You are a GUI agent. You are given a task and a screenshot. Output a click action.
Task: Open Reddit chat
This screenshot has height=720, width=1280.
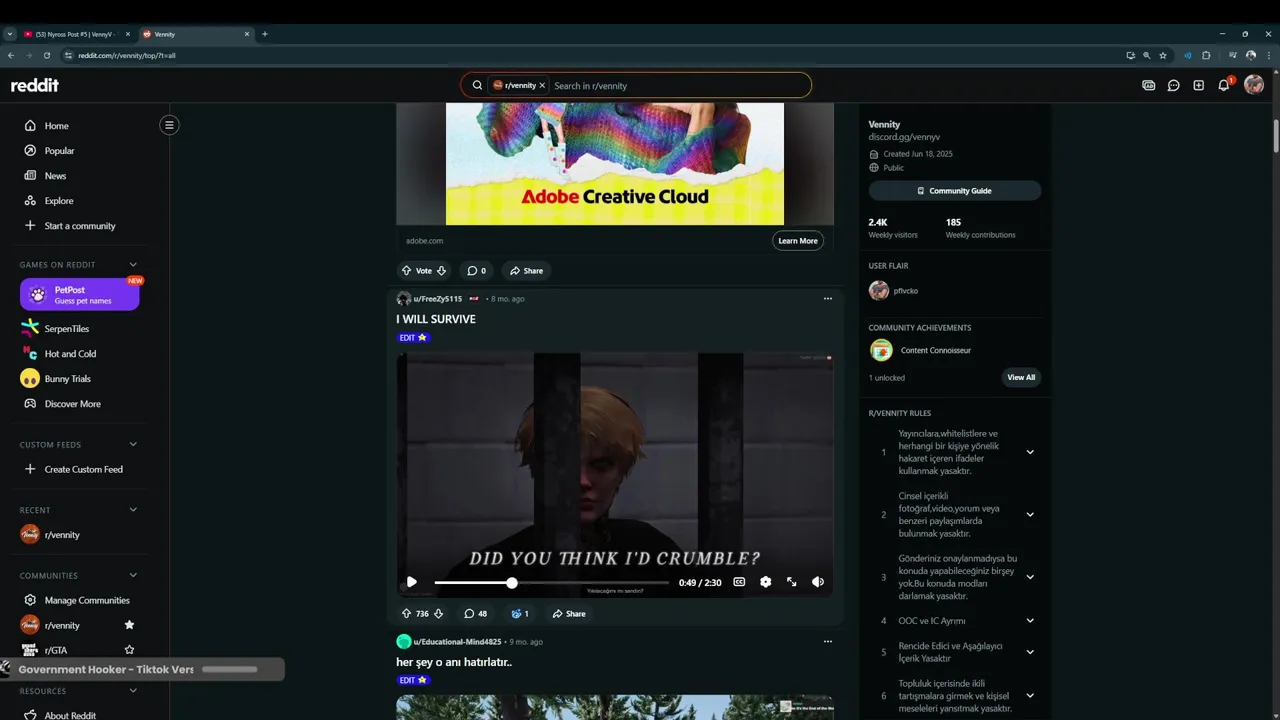[x=1173, y=85]
